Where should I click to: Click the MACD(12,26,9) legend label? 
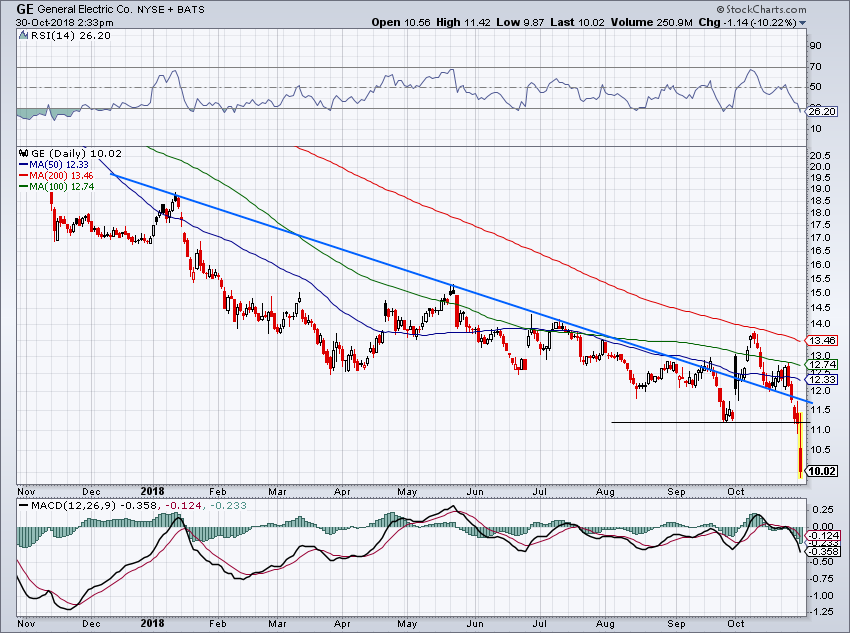(74, 506)
